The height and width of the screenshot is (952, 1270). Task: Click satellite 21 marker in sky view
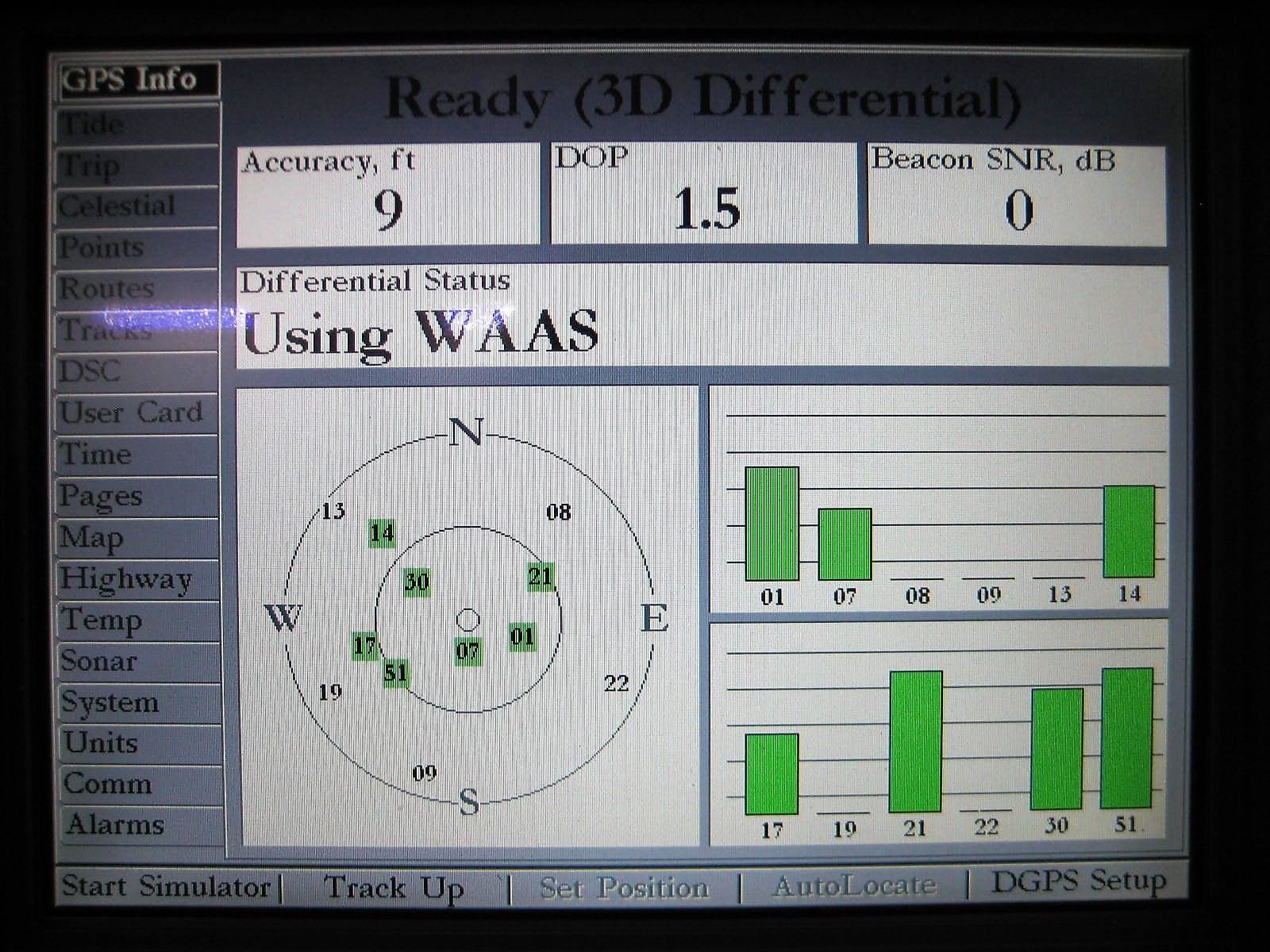[x=541, y=577]
